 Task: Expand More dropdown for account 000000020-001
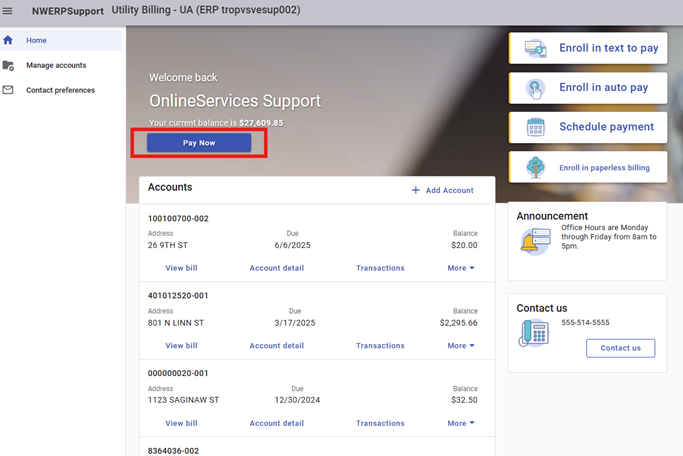pyautogui.click(x=461, y=424)
